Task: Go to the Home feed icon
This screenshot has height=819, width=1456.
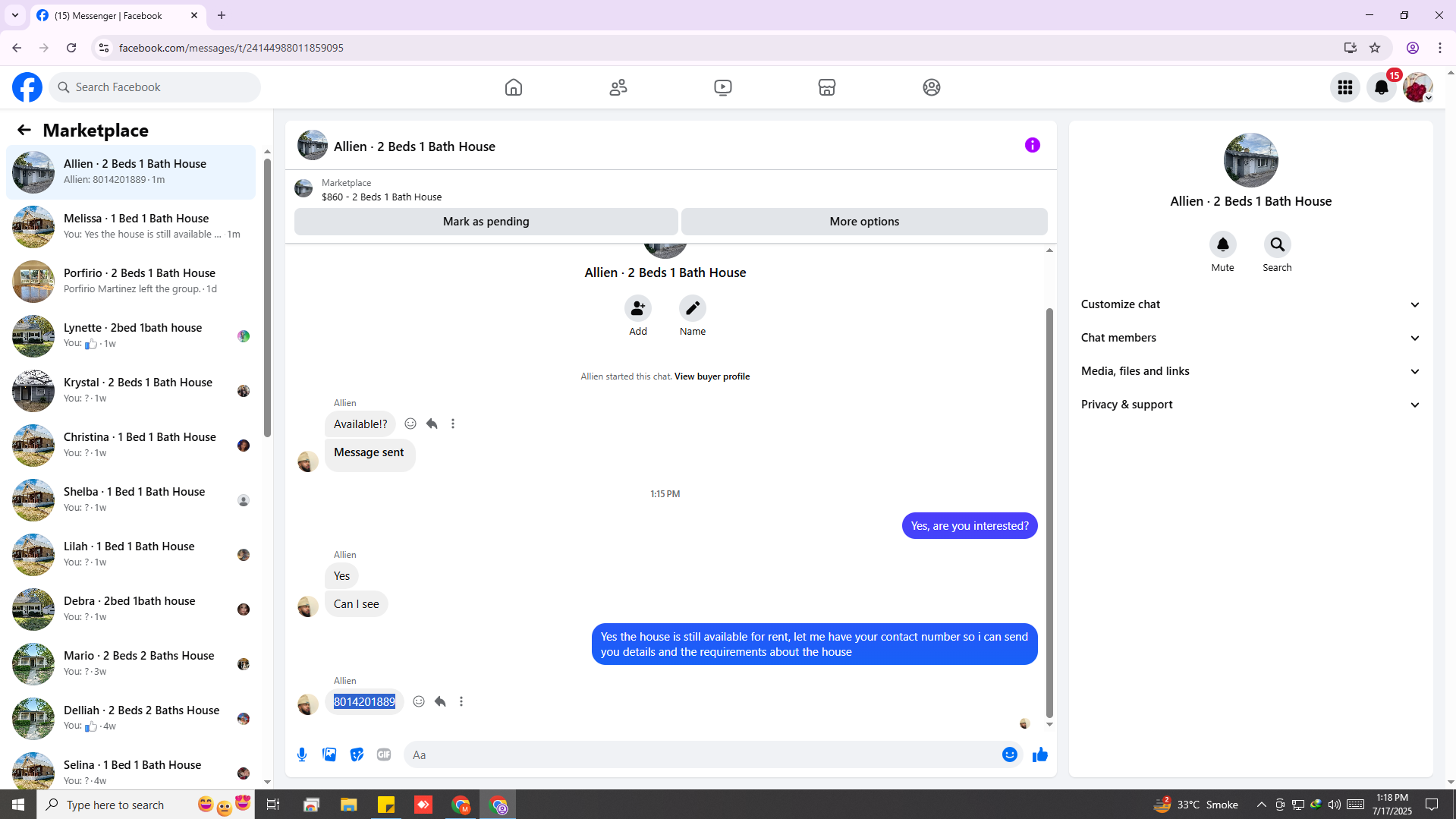Action: (x=514, y=87)
